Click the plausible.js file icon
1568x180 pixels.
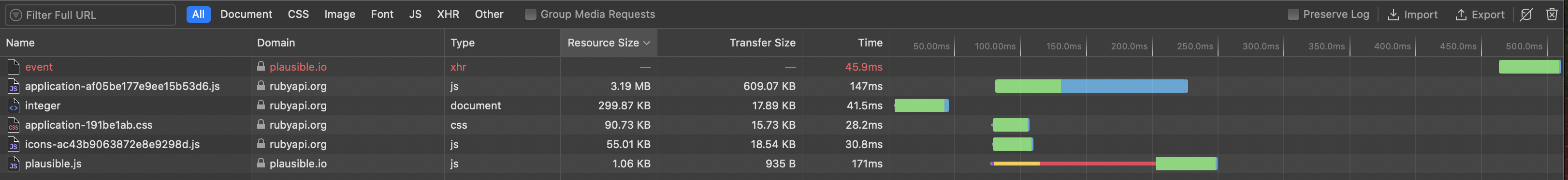pos(14,164)
